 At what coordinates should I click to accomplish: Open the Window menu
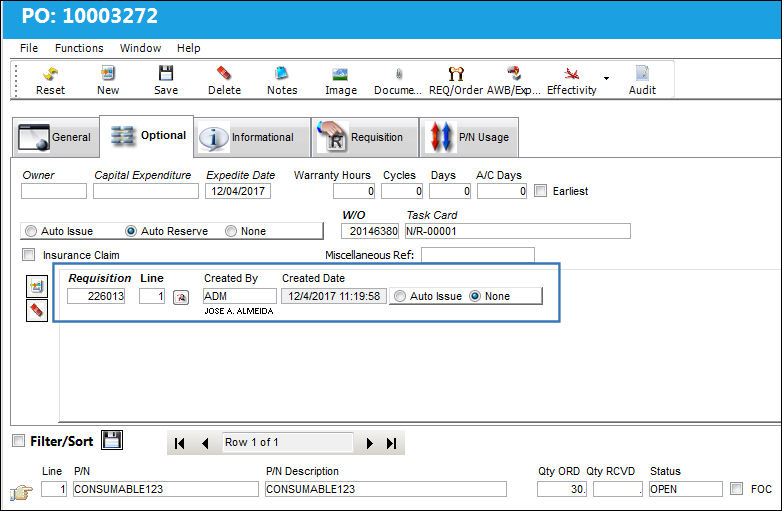point(140,48)
